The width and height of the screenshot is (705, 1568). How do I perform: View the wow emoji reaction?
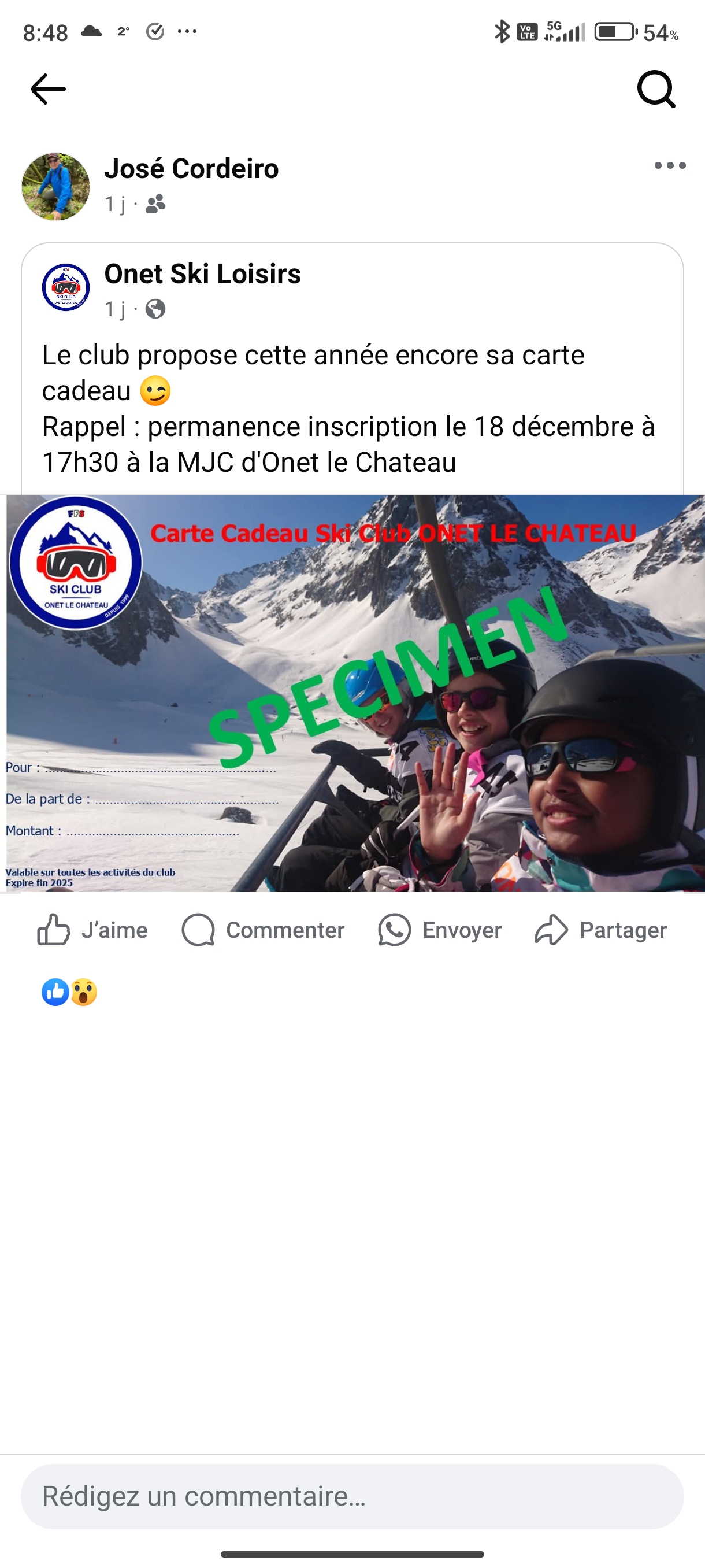coord(84,992)
